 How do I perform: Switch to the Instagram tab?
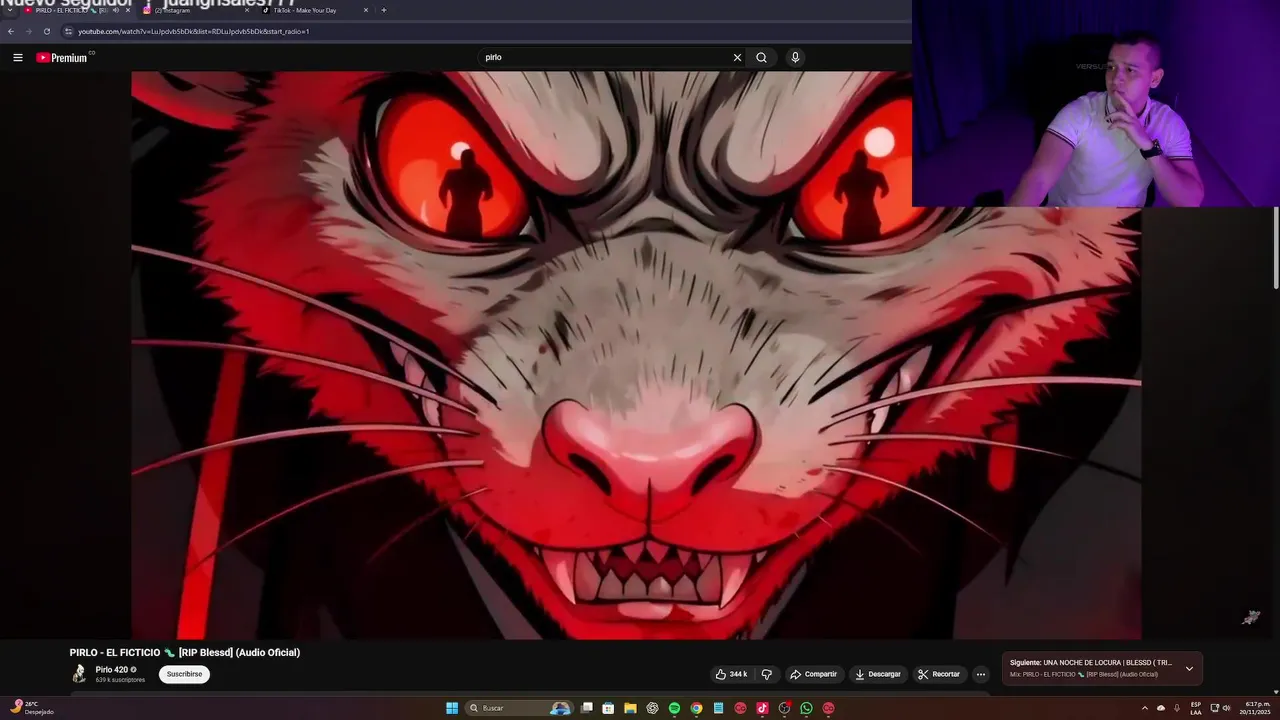coord(195,10)
